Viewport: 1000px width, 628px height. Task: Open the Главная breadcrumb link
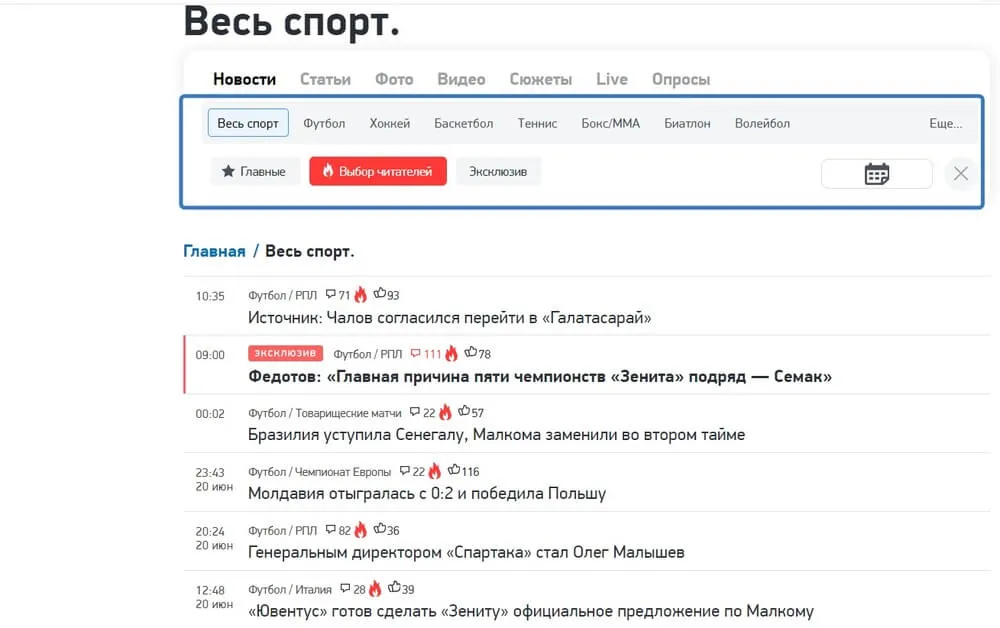click(x=213, y=251)
